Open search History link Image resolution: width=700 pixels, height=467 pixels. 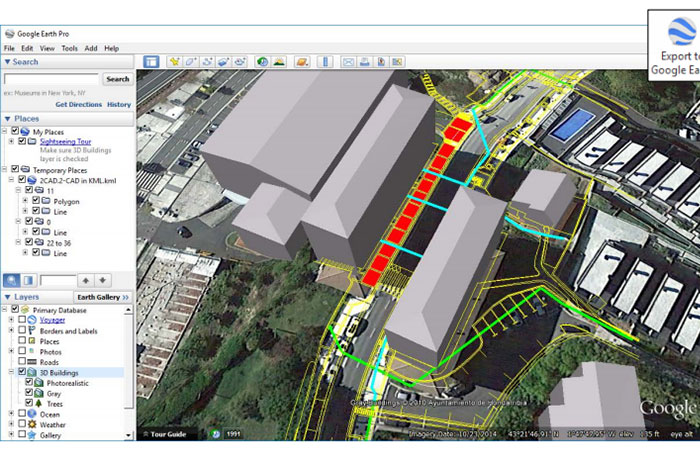[x=119, y=104]
